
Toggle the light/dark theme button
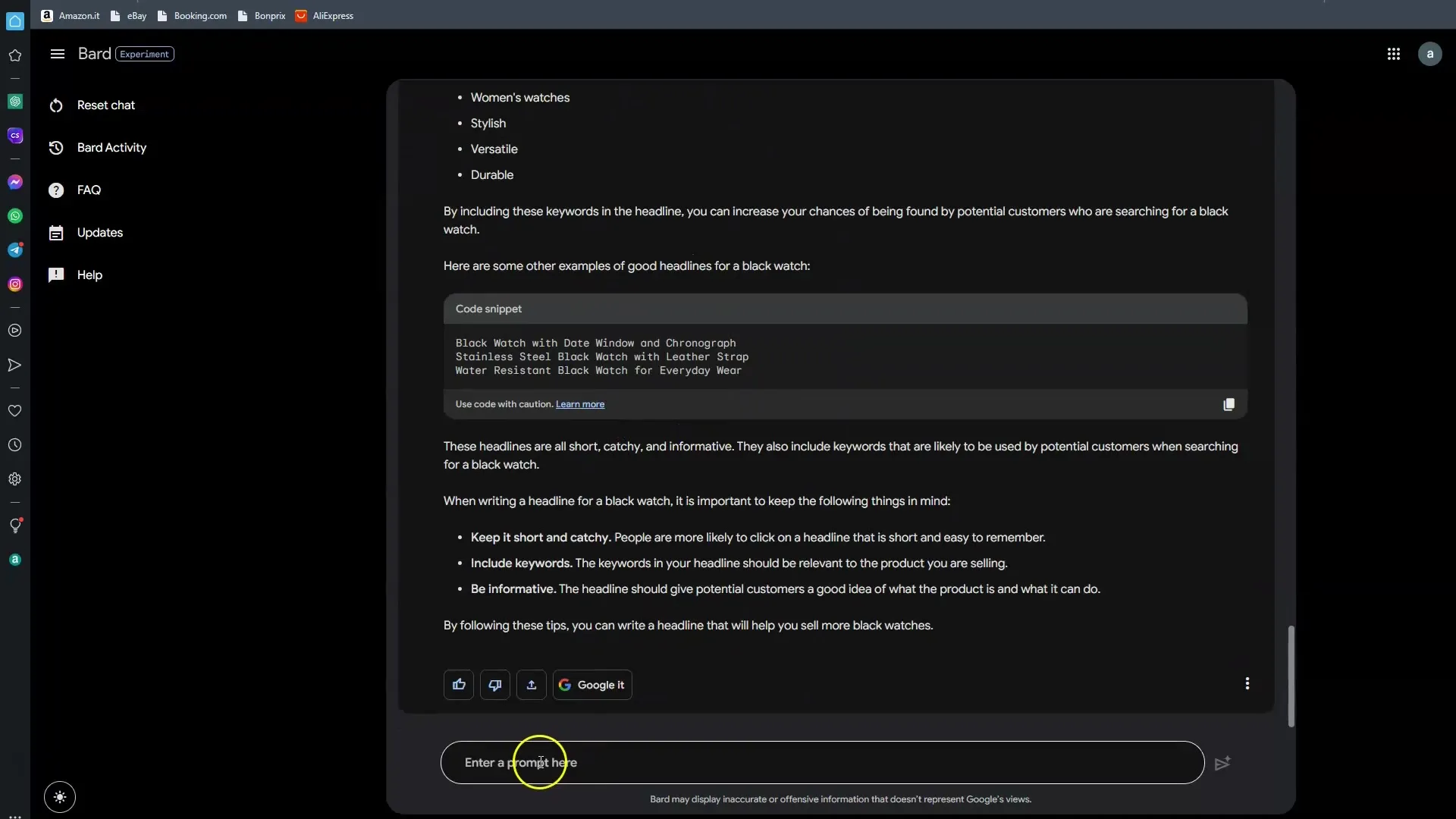(60, 797)
